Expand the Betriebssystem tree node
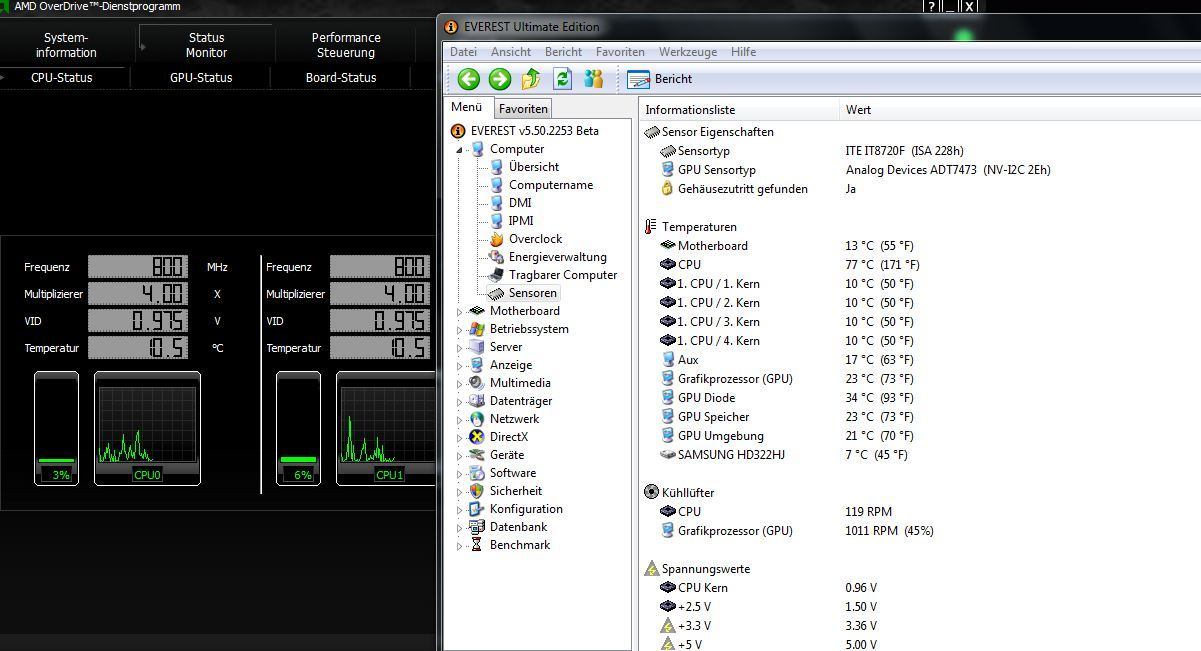 coord(460,330)
